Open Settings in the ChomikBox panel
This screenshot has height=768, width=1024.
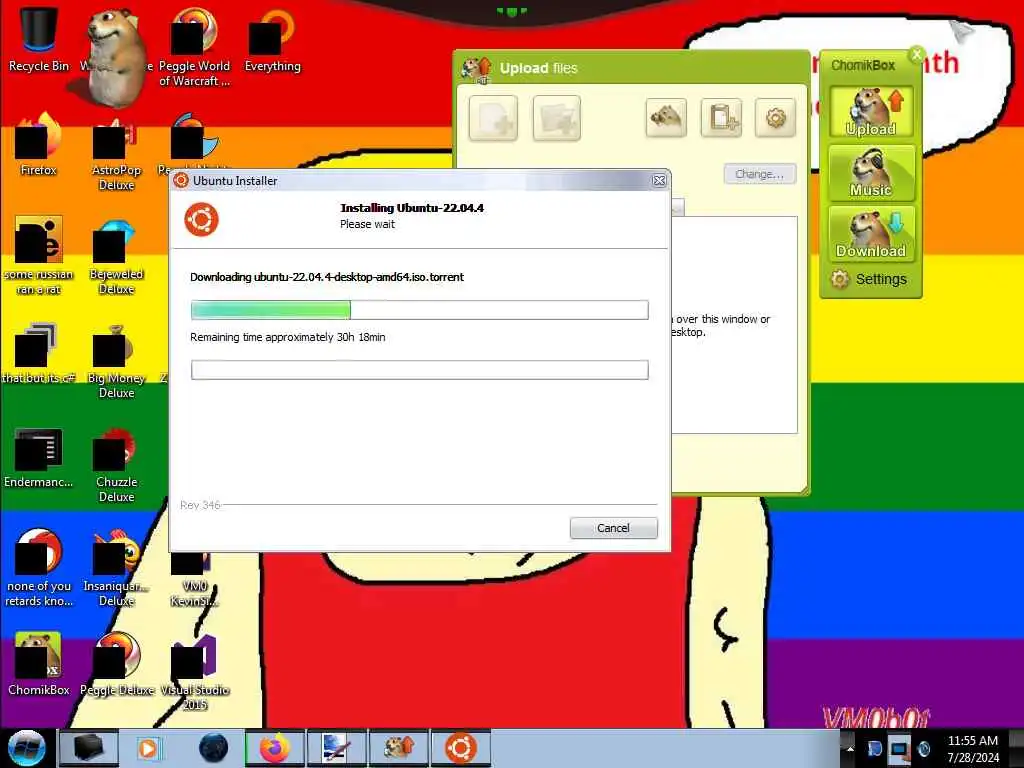pyautogui.click(x=869, y=279)
